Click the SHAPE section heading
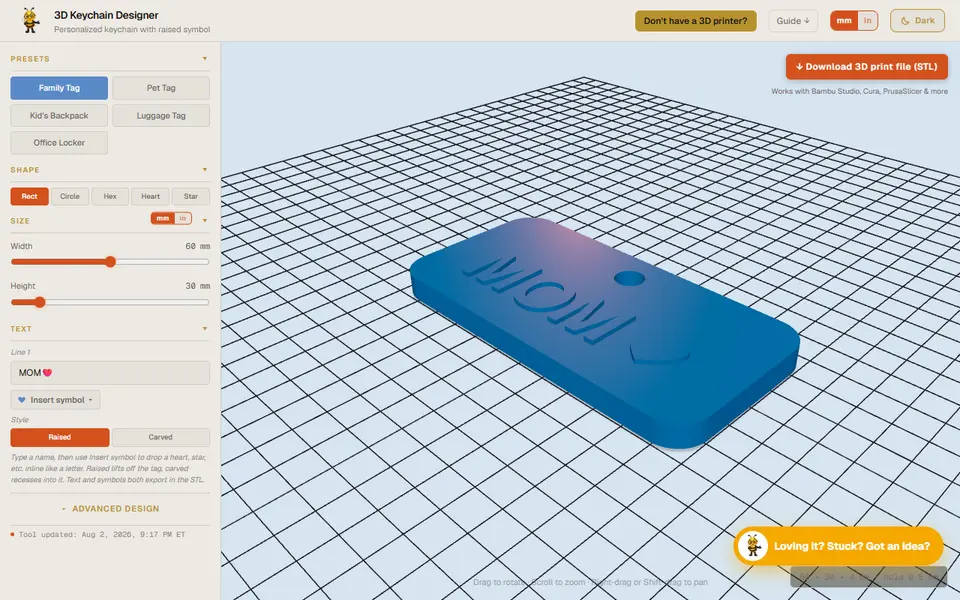Viewport: 960px width, 600px height. coord(25,170)
